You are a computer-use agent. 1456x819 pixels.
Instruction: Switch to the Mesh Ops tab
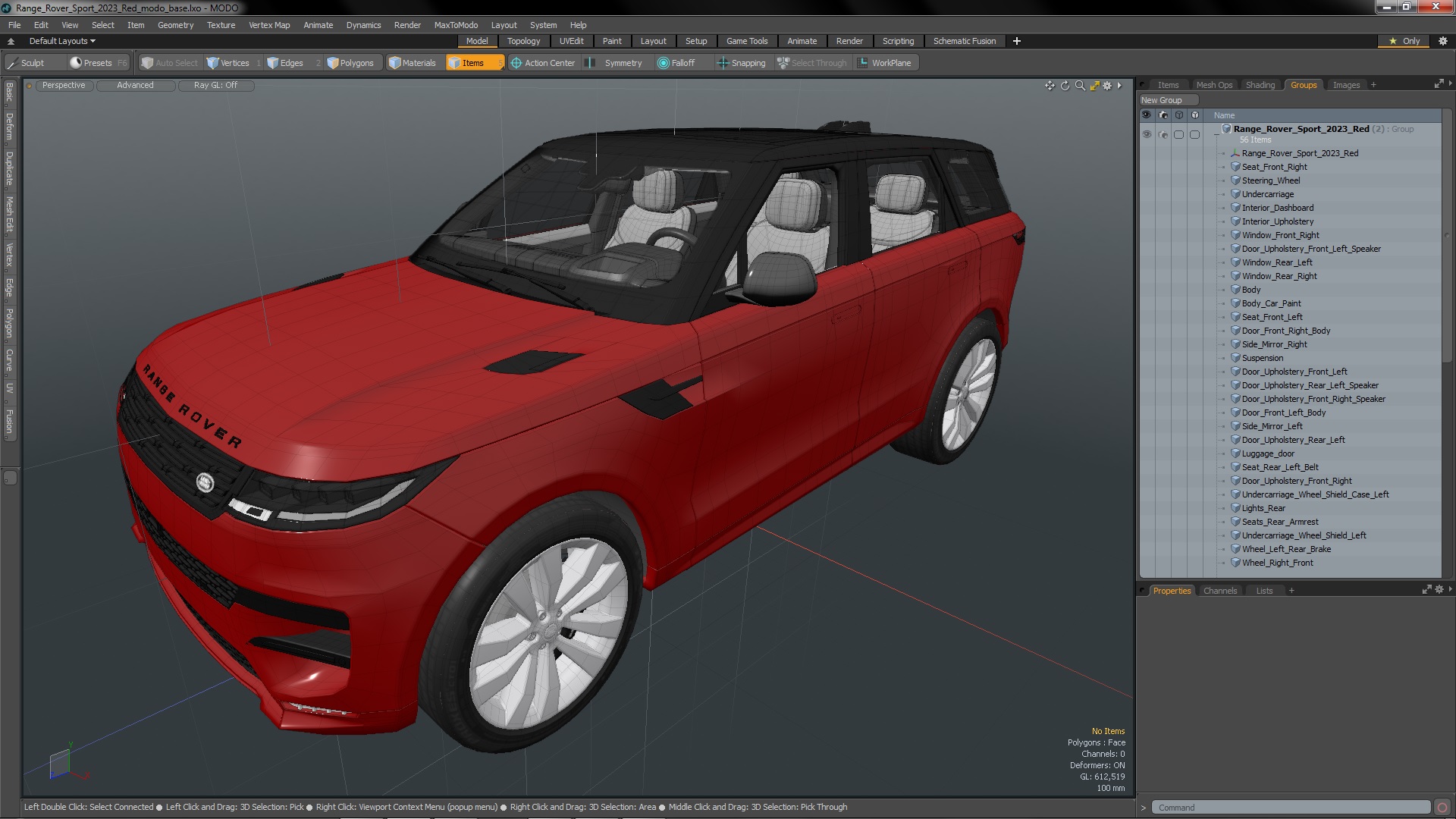point(1214,85)
